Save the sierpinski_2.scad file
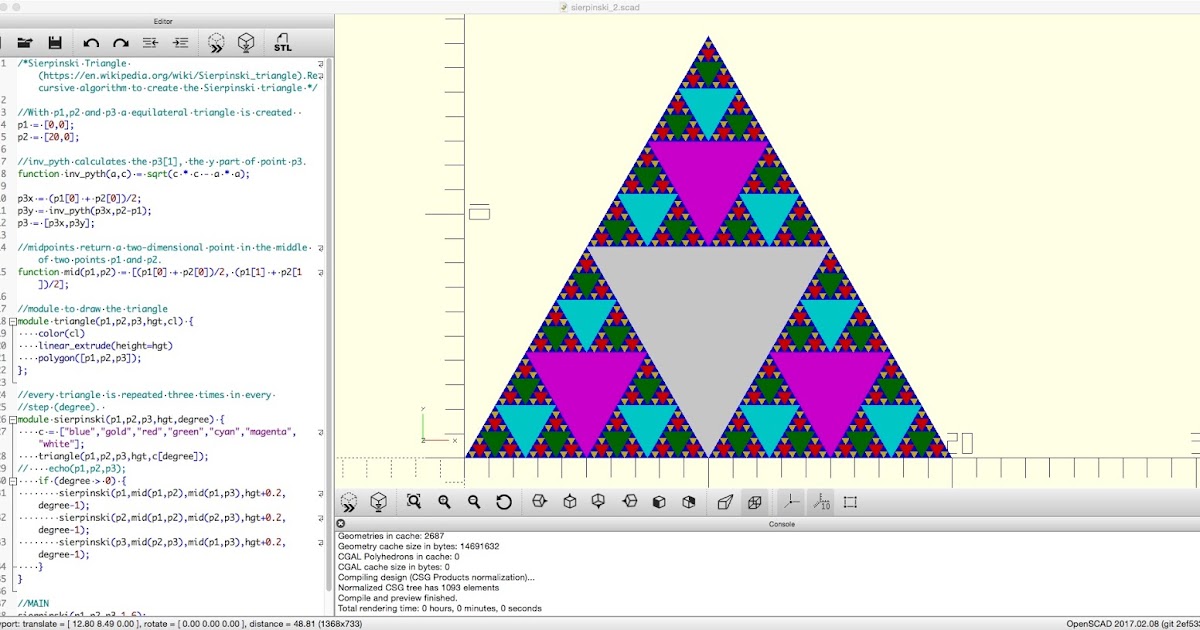 click(x=55, y=42)
